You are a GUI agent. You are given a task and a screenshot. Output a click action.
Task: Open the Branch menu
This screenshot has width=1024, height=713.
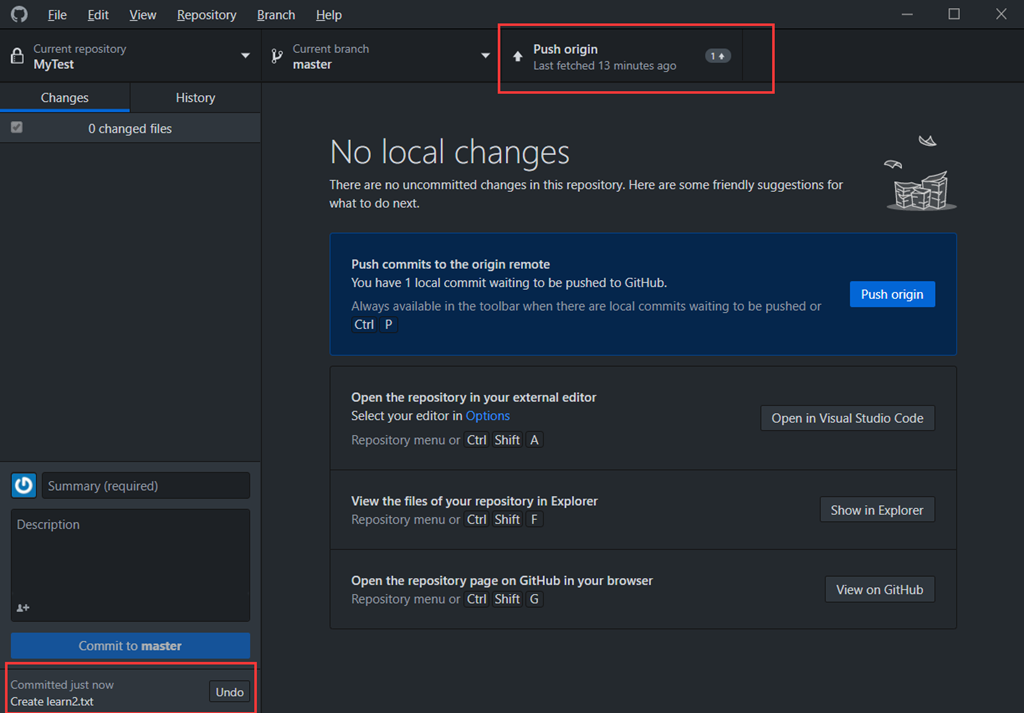point(276,15)
